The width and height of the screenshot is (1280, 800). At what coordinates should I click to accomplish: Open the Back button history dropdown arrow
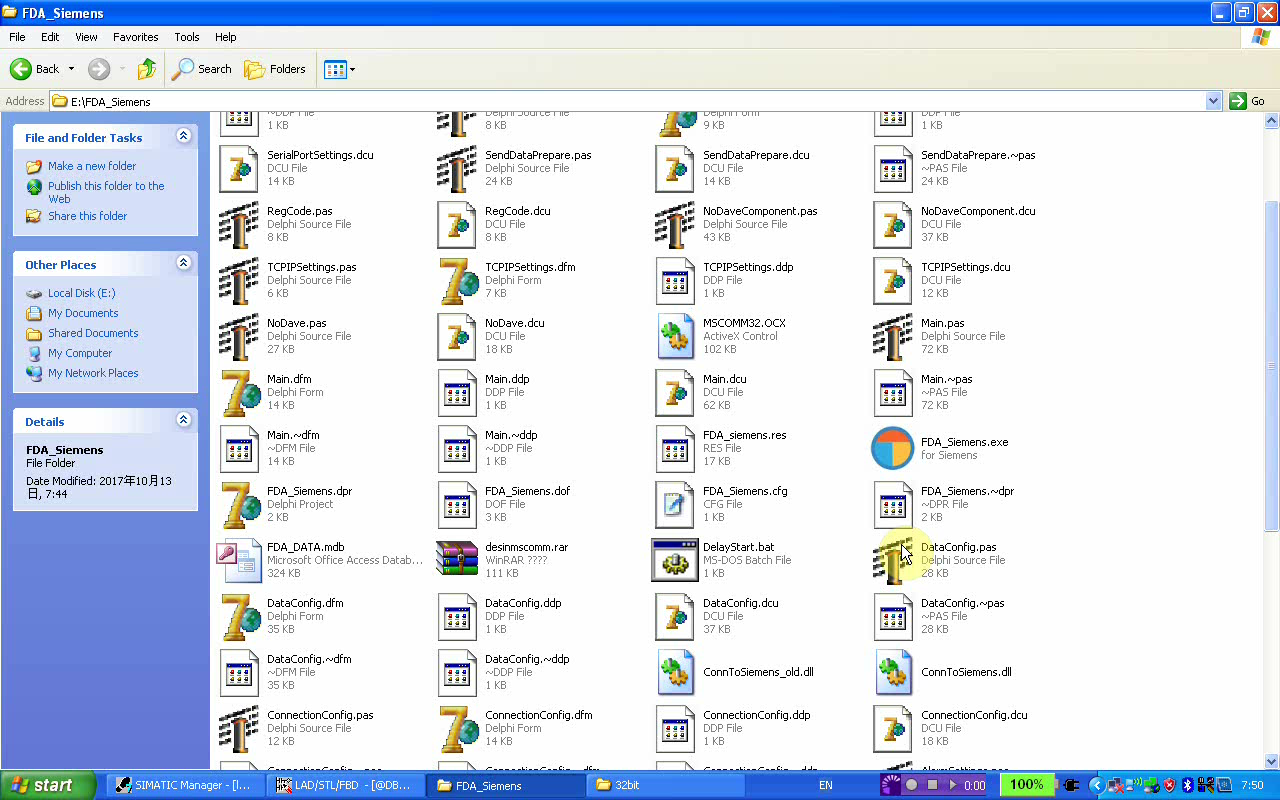coord(71,69)
